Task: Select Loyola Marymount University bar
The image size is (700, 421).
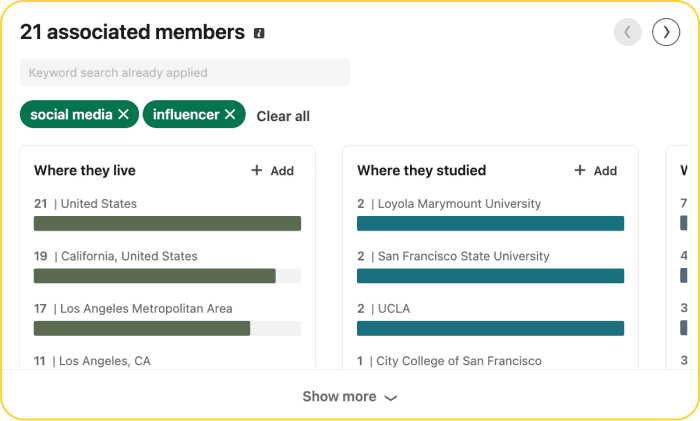Action: pos(490,223)
